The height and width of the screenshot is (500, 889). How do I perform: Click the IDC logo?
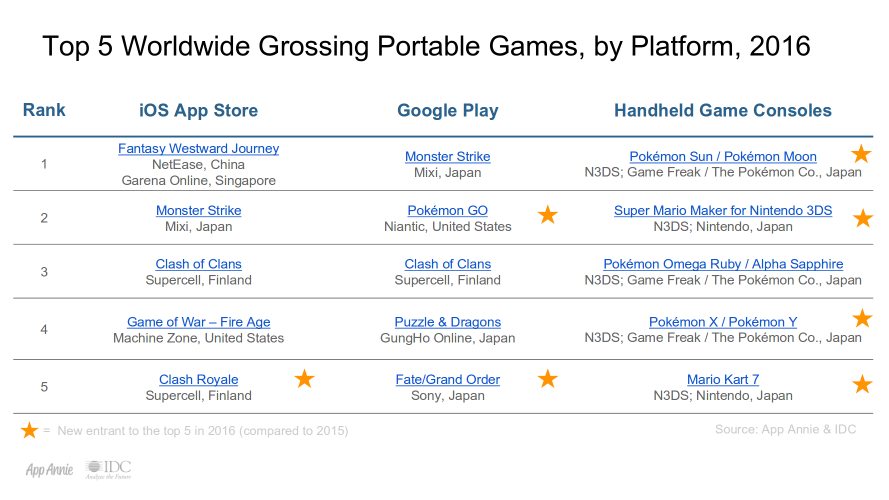click(x=109, y=469)
